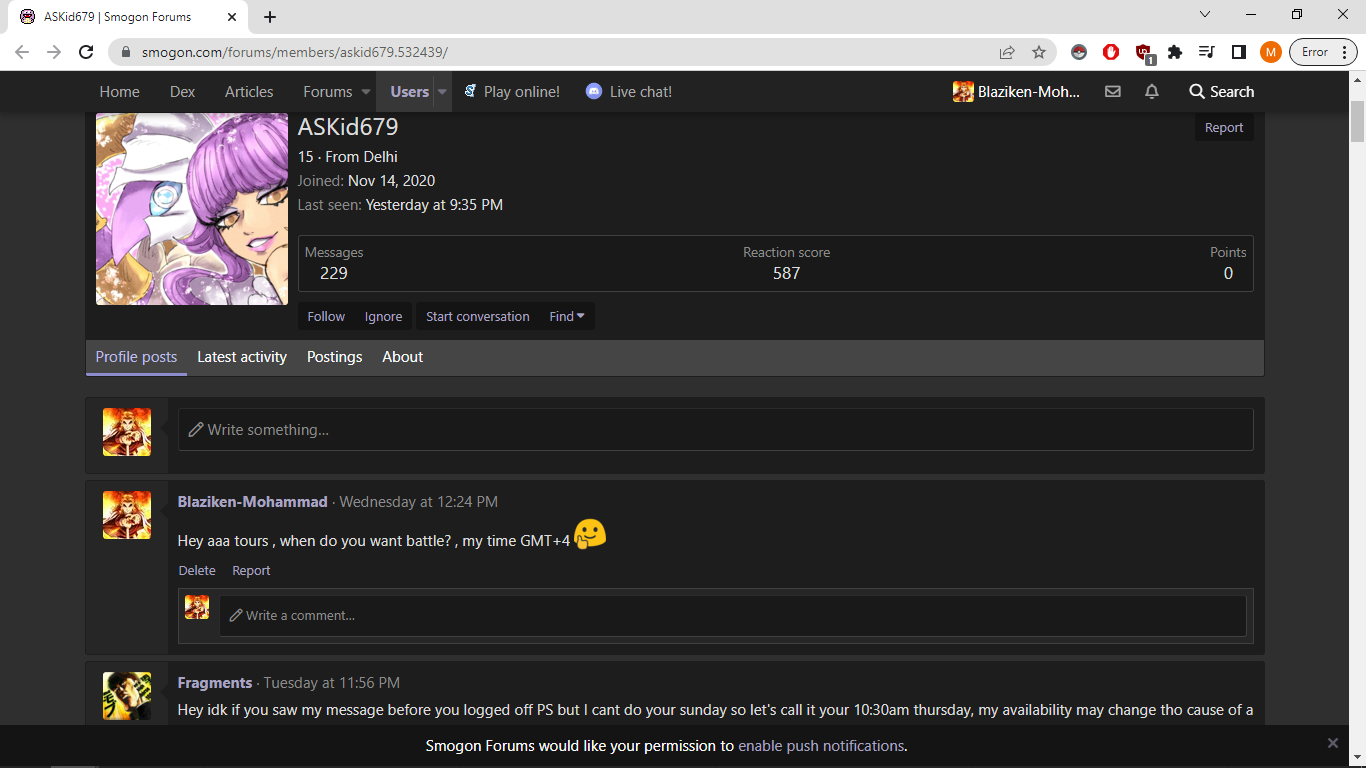Ignore this user
This screenshot has width=1366, height=768.
point(383,316)
